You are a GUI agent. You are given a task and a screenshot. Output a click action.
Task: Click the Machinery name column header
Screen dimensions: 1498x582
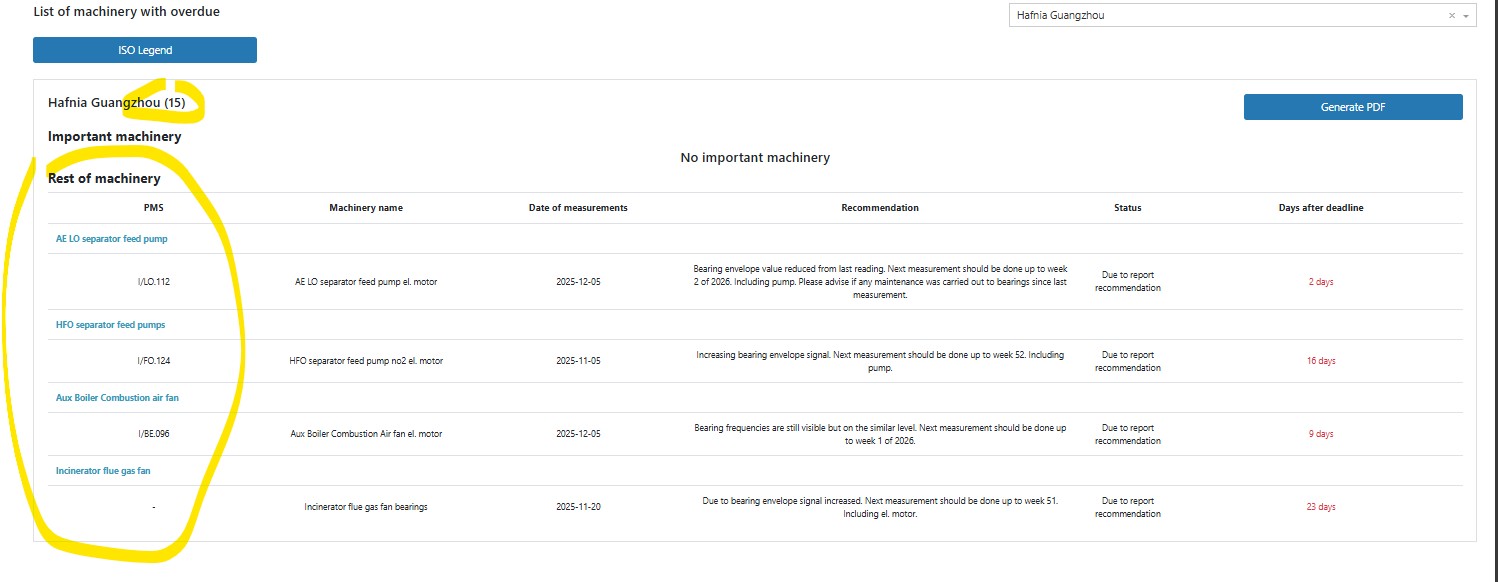366,208
